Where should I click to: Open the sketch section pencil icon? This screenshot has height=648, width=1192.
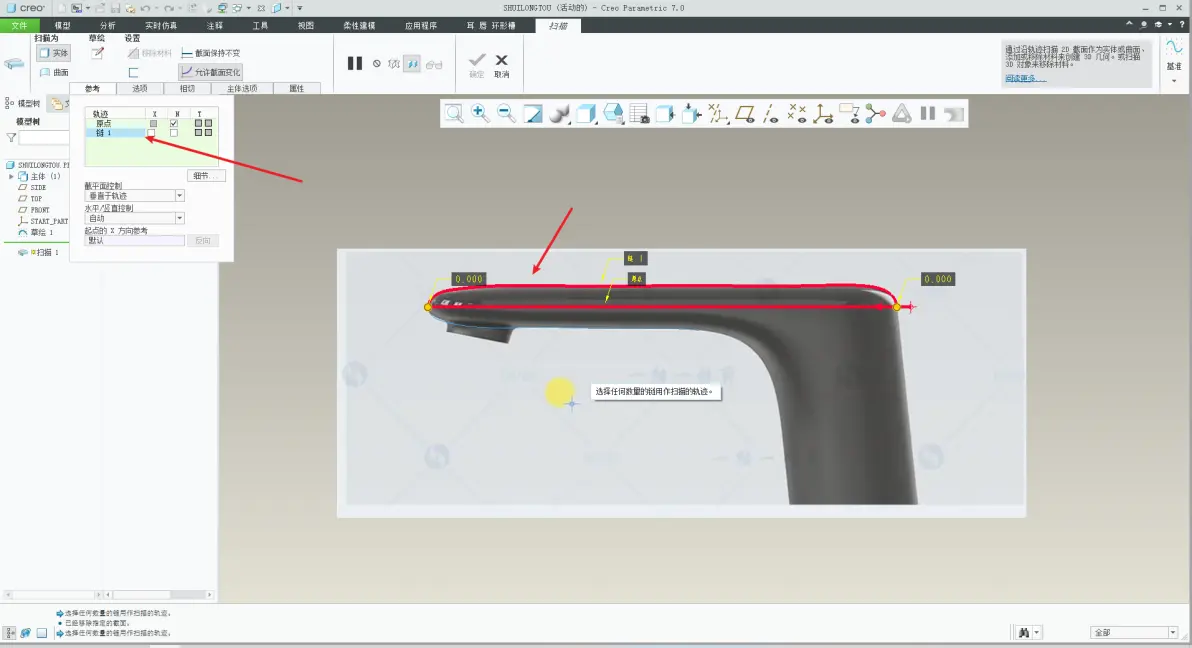(97, 52)
